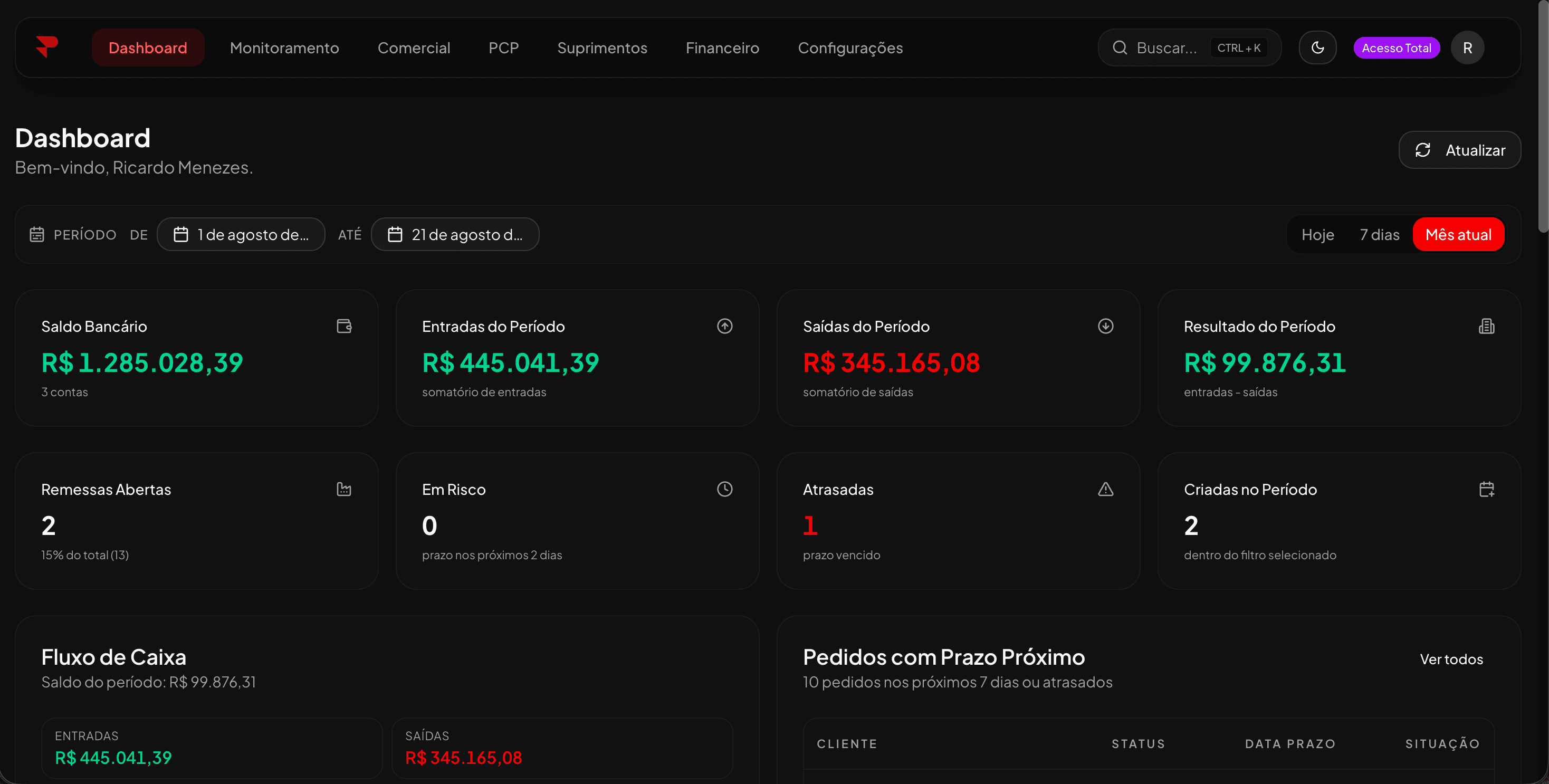Open the Dashboard tab

[x=148, y=47]
